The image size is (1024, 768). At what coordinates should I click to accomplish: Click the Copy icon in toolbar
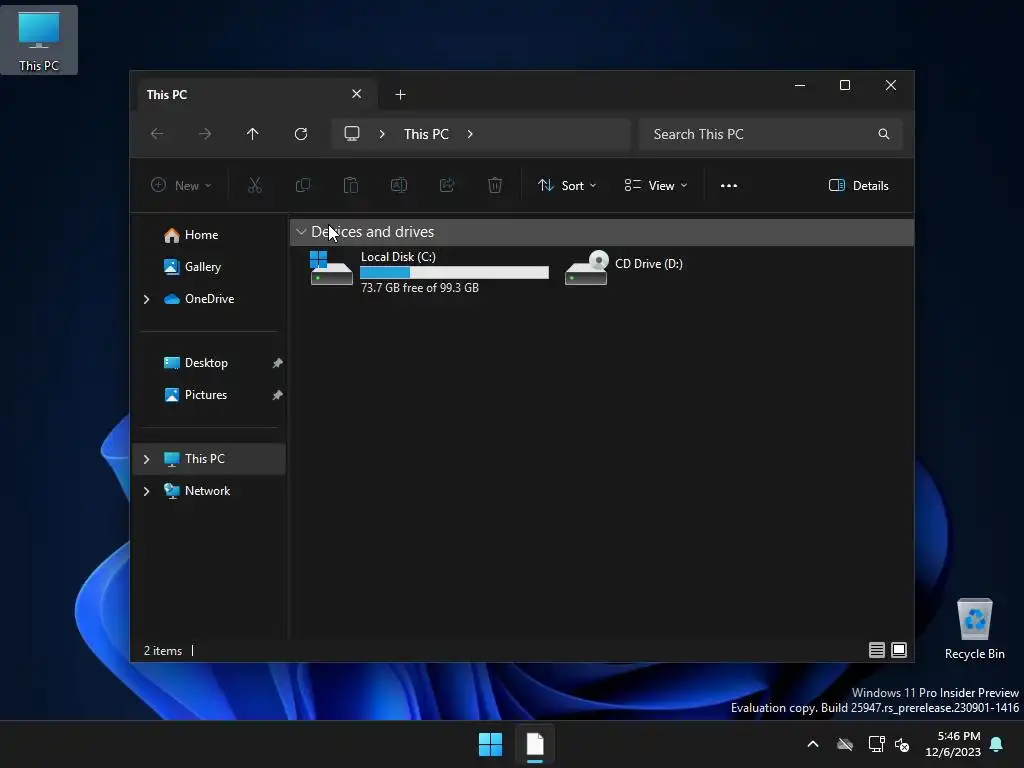[x=303, y=185]
